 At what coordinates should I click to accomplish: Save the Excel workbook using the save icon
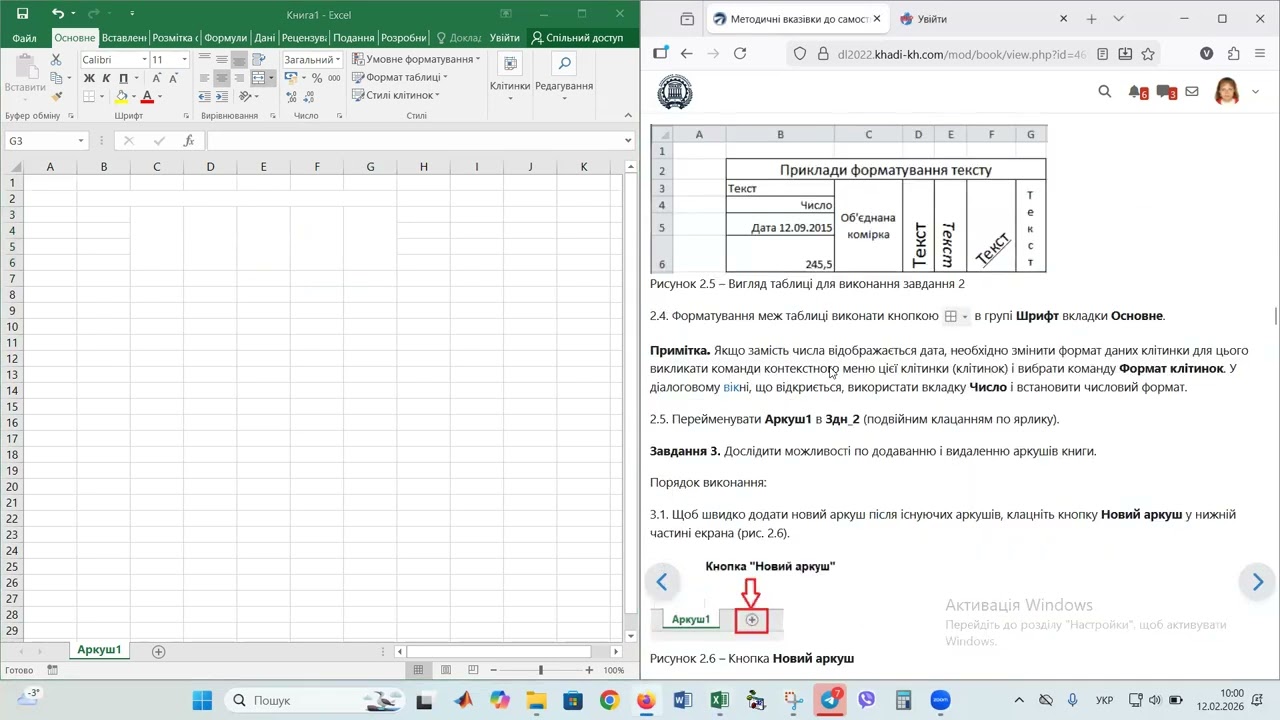[22, 14]
